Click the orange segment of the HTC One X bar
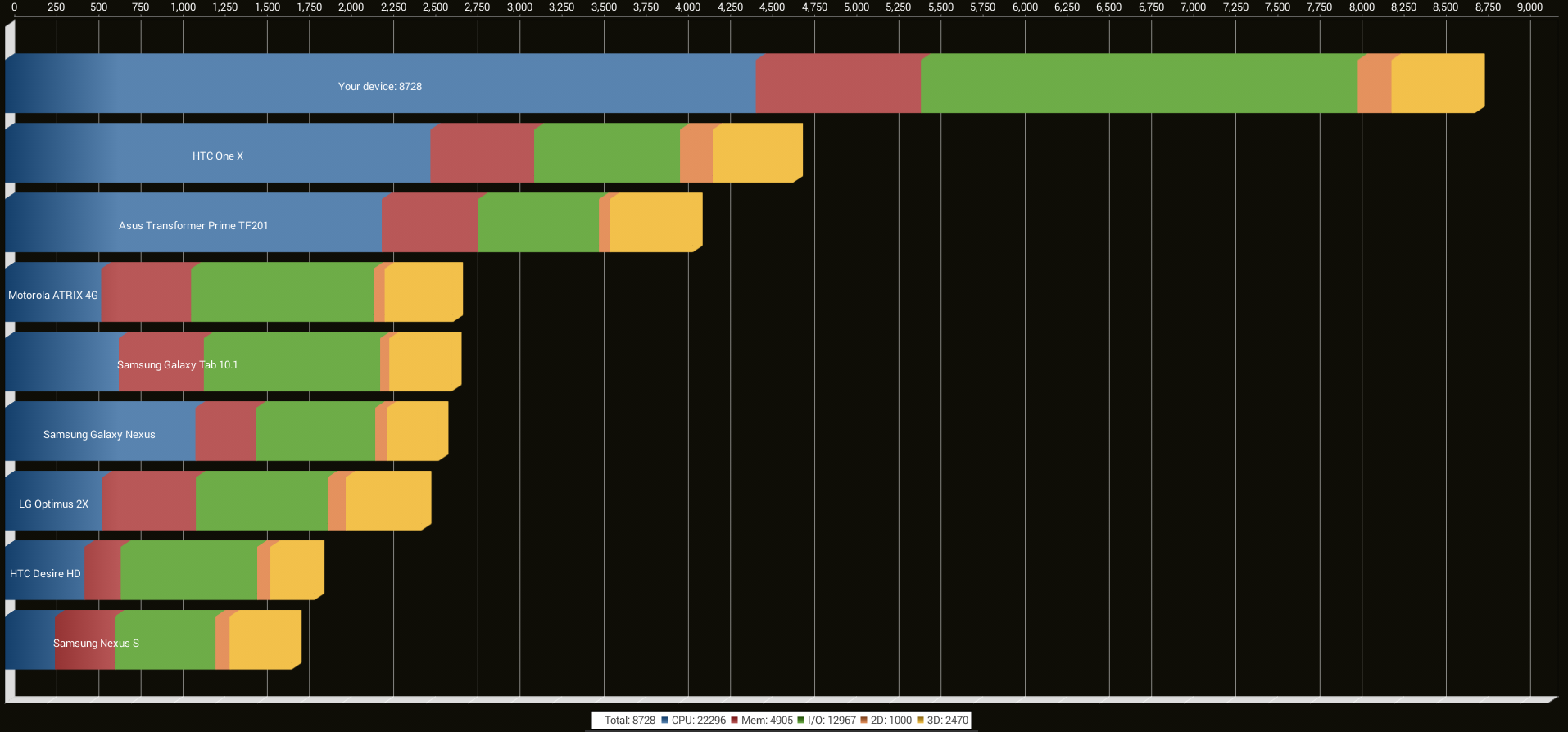This screenshot has width=1568, height=732. (696, 153)
